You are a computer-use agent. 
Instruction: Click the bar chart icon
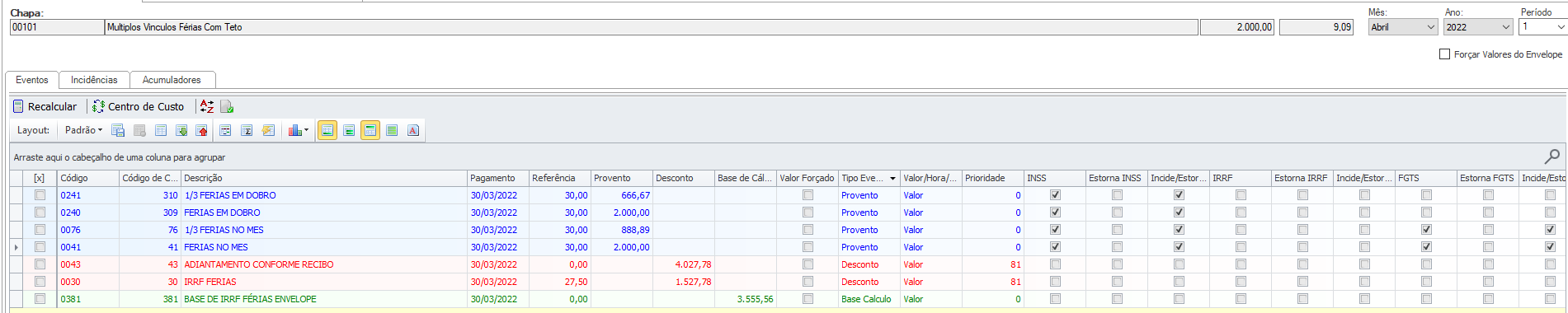click(294, 130)
